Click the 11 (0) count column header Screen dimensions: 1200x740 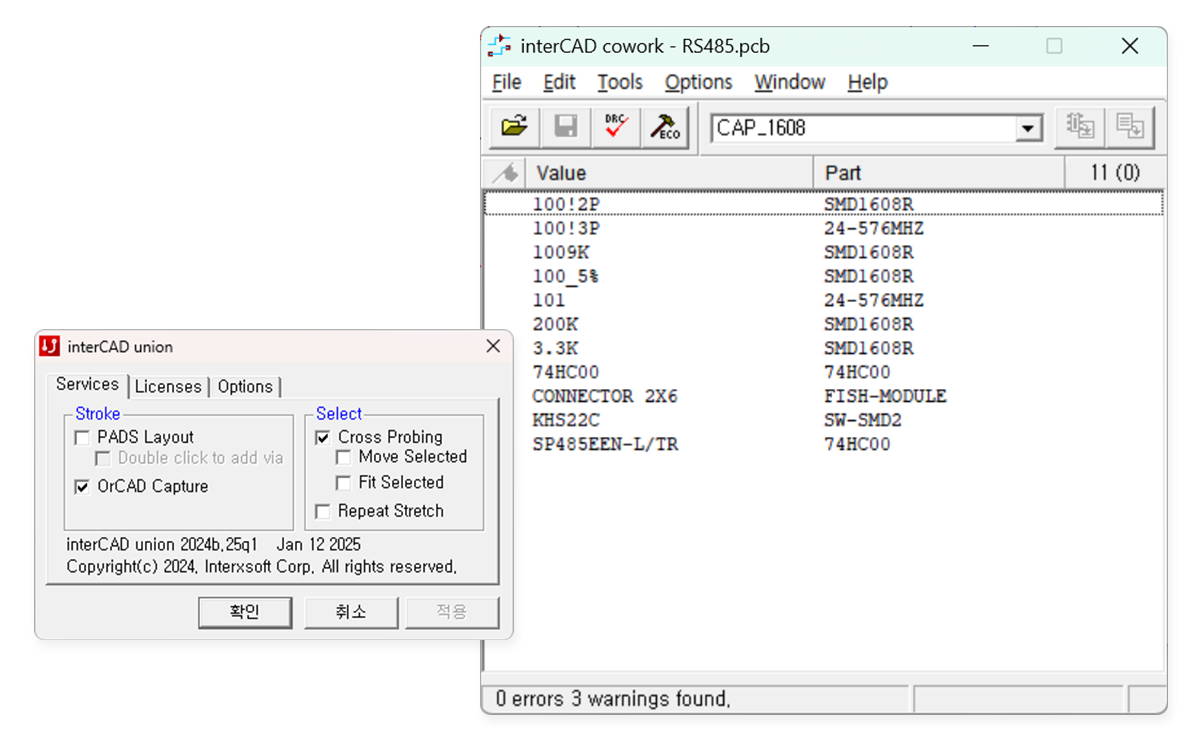click(1115, 173)
